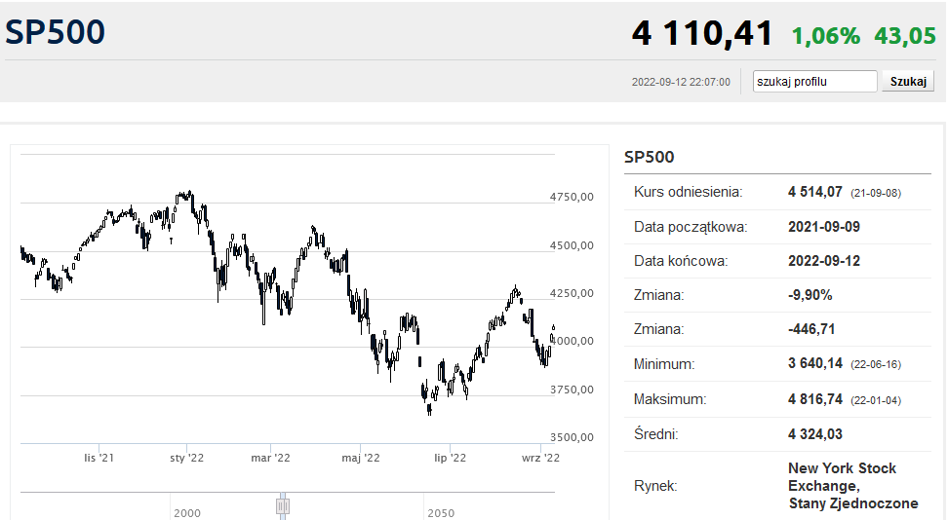The image size is (948, 520).
Task: Click the 1,06% percentage change
Action: click(x=825, y=36)
